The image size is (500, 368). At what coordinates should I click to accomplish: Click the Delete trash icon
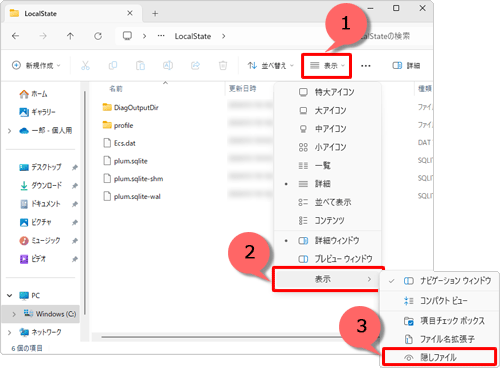(223, 65)
